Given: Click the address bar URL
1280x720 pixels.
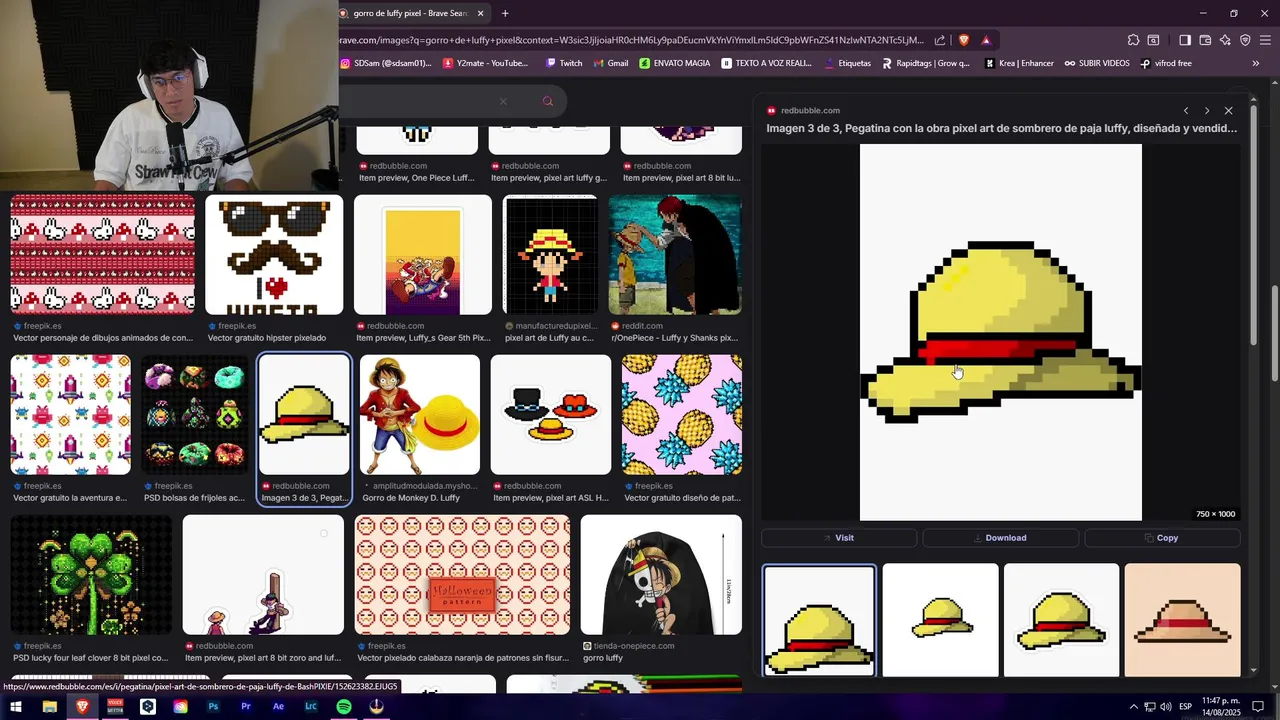Looking at the screenshot, I should (632, 40).
